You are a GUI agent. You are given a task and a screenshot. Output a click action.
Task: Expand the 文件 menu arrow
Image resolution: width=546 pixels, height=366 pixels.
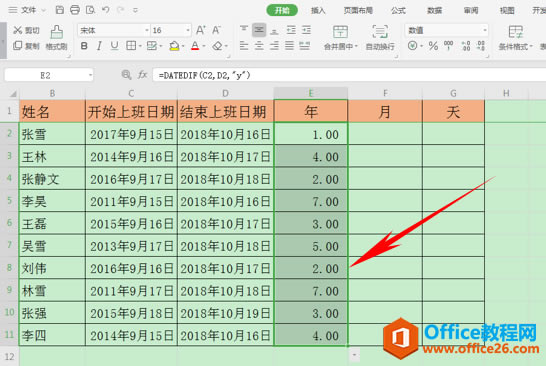click(44, 10)
